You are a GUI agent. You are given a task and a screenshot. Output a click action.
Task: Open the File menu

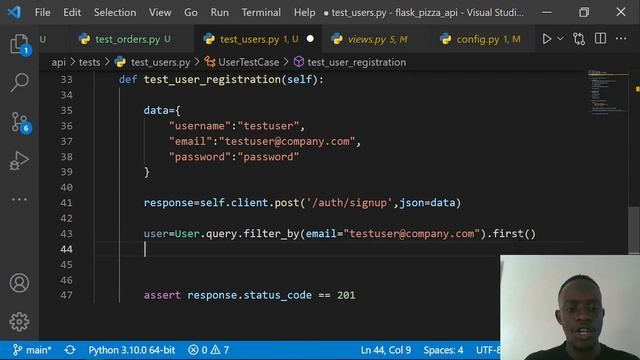(x=42, y=13)
